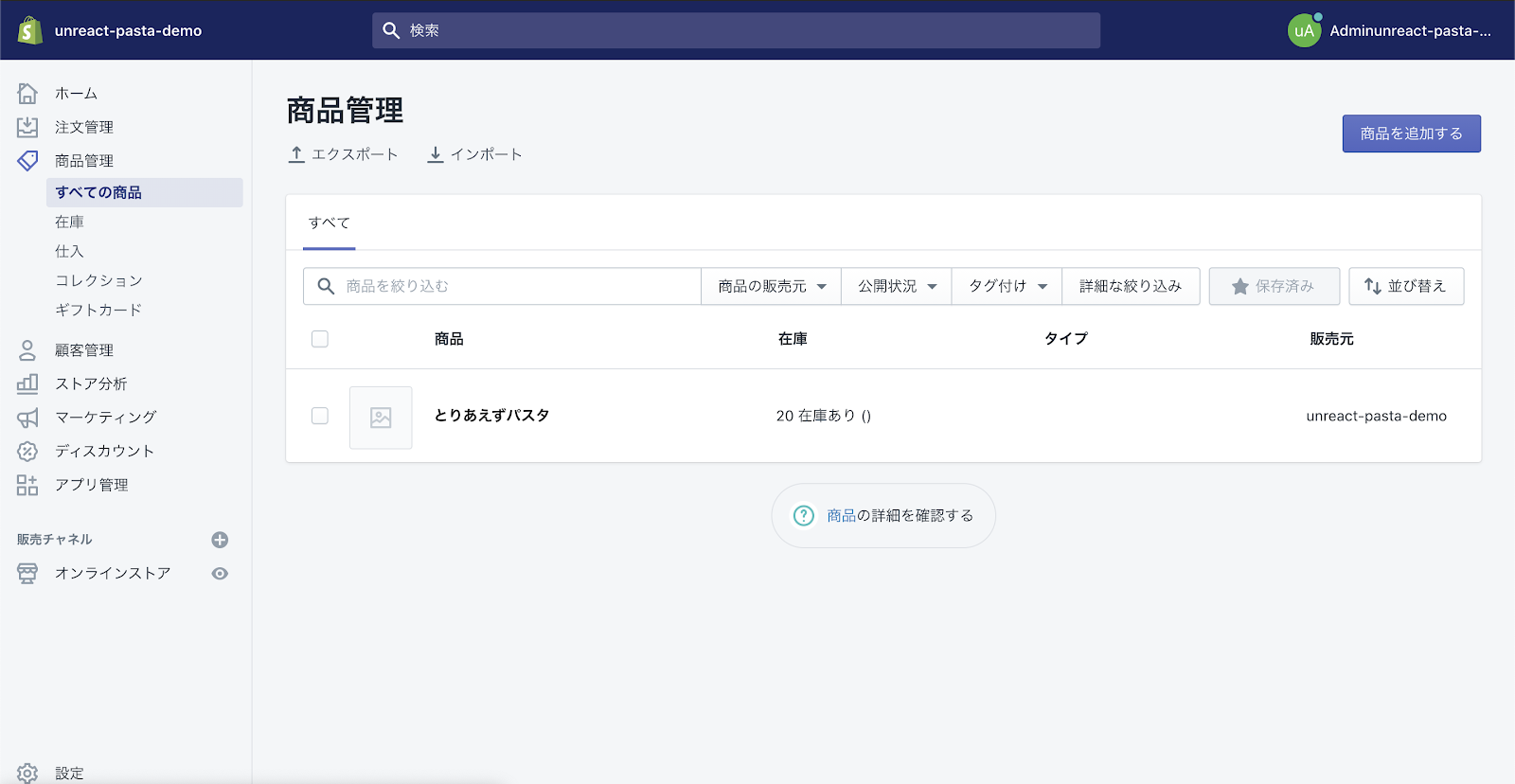Click the Products tag icon (商品管理)

click(x=27, y=161)
